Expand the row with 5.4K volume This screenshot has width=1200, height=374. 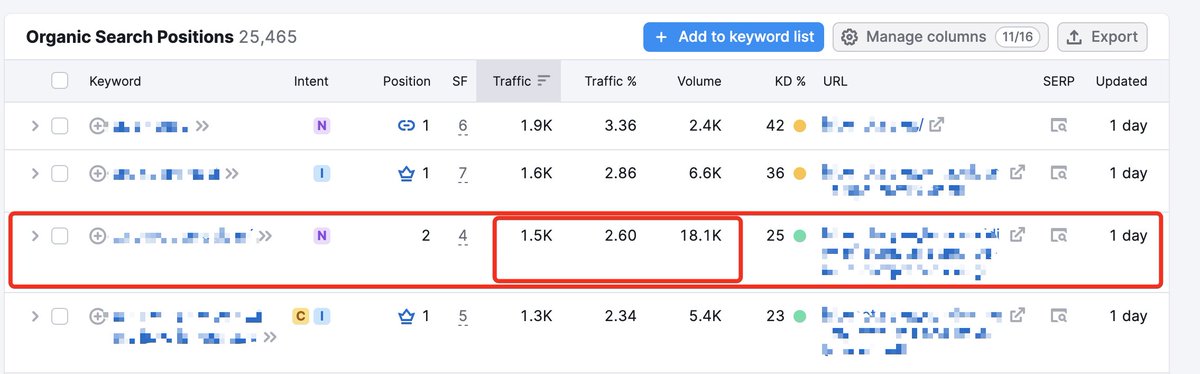tap(34, 316)
